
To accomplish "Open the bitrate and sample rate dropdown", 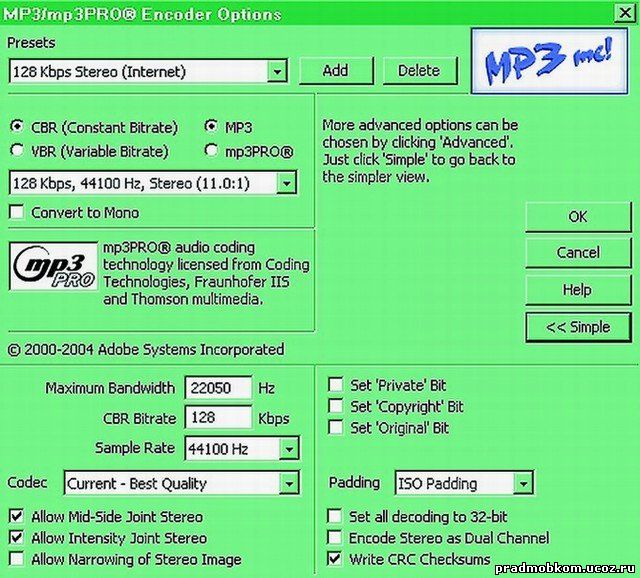I will (286, 183).
